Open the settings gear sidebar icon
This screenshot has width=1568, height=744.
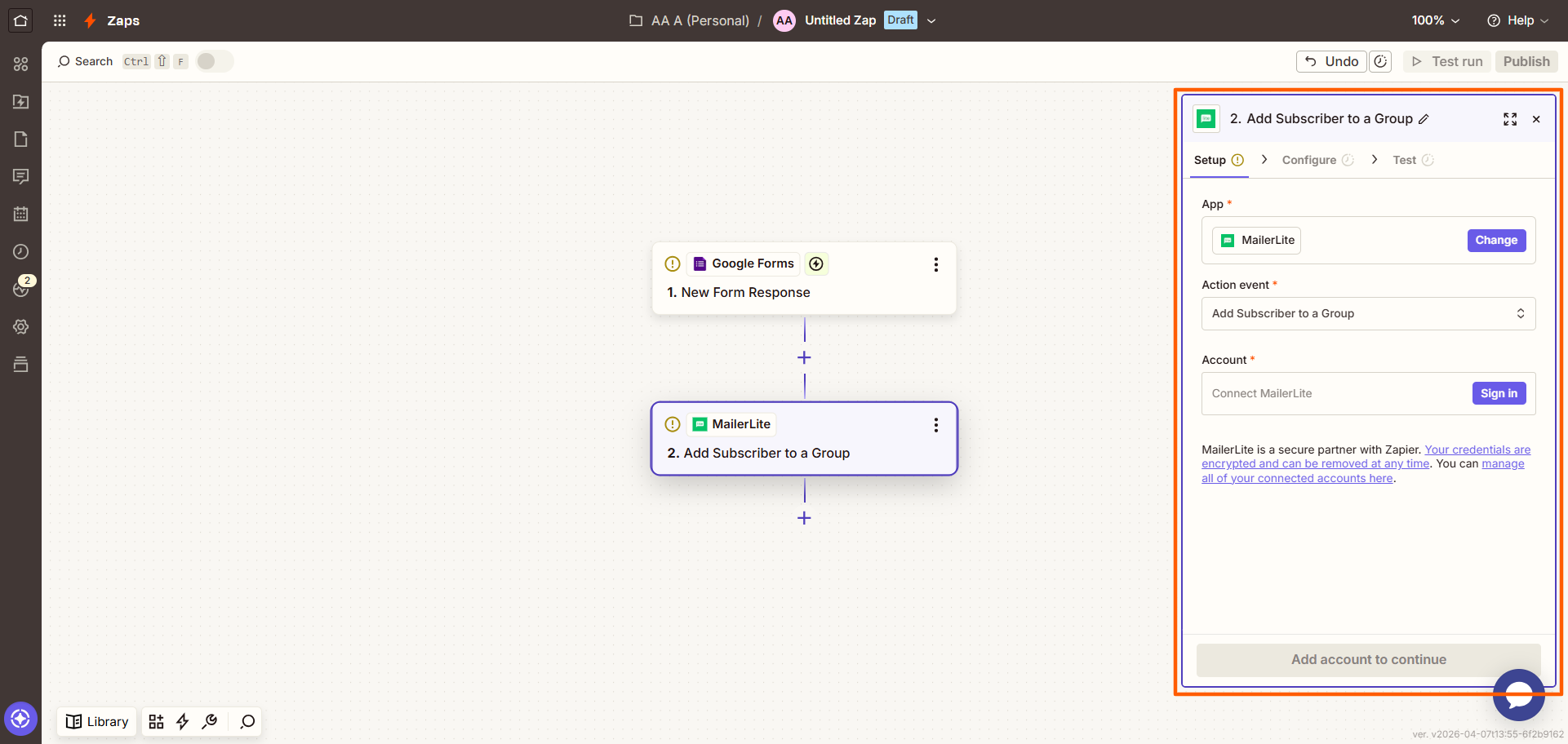click(x=20, y=327)
